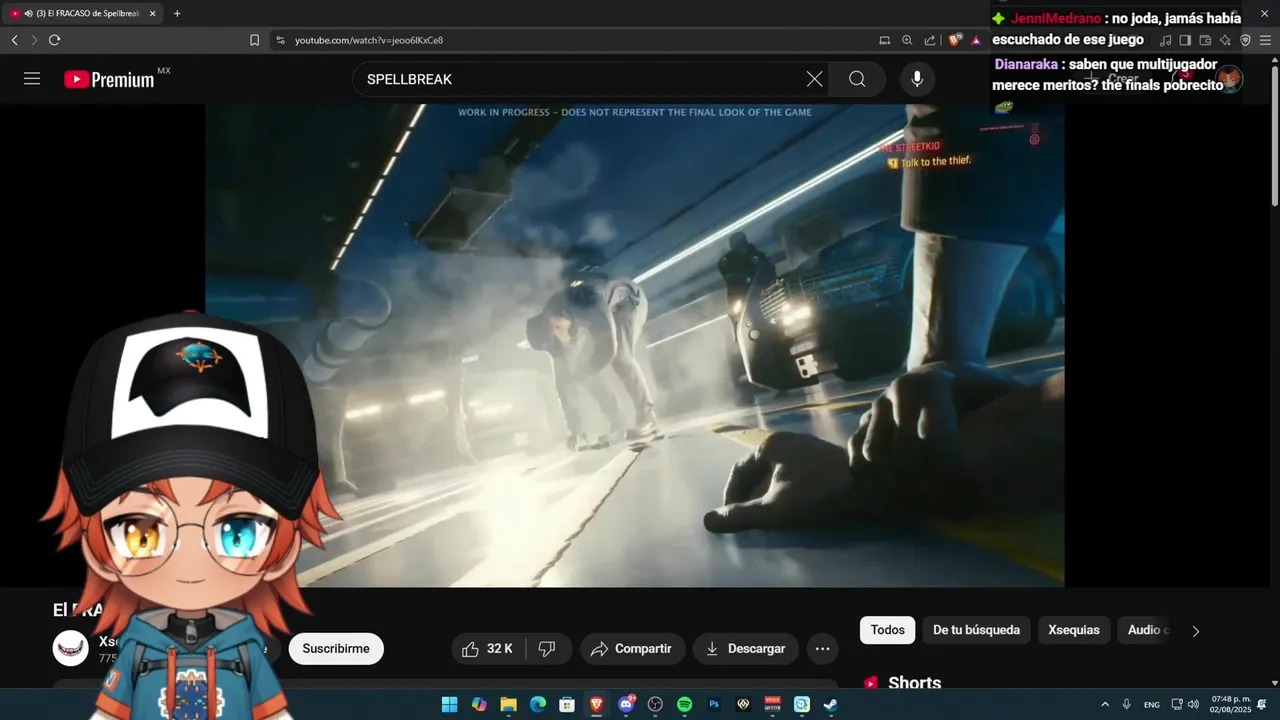Download video with Descargar button

(746, 649)
